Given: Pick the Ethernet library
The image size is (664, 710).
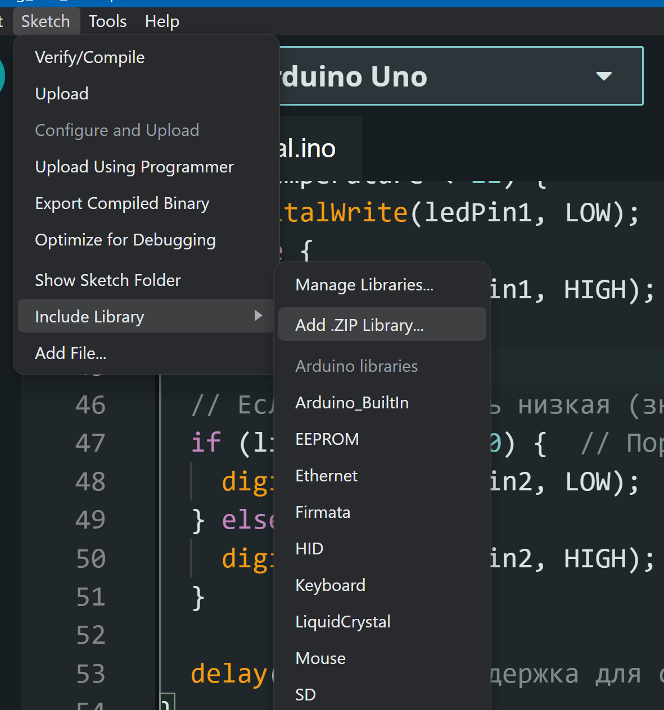Looking at the screenshot, I should [326, 476].
